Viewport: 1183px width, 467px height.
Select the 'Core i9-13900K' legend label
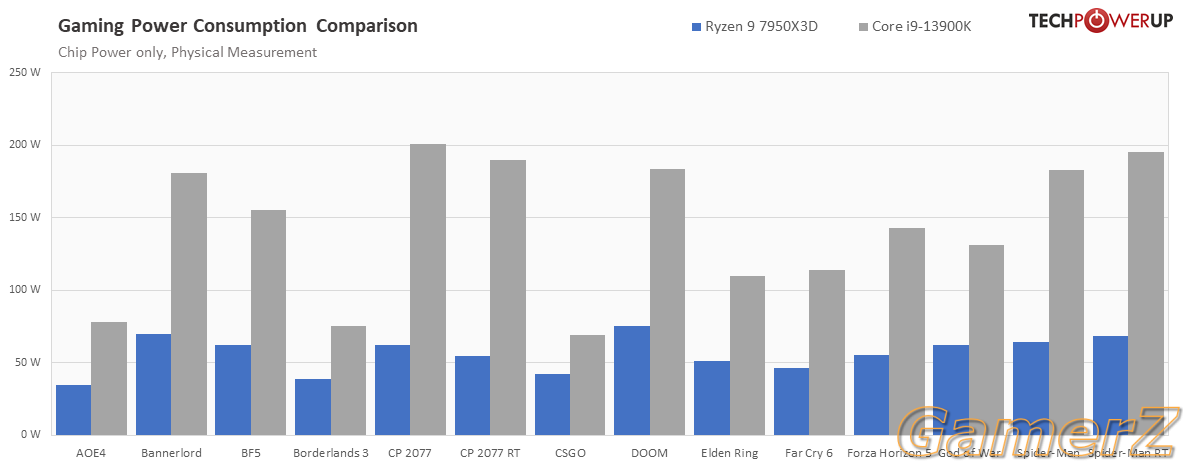tap(921, 27)
